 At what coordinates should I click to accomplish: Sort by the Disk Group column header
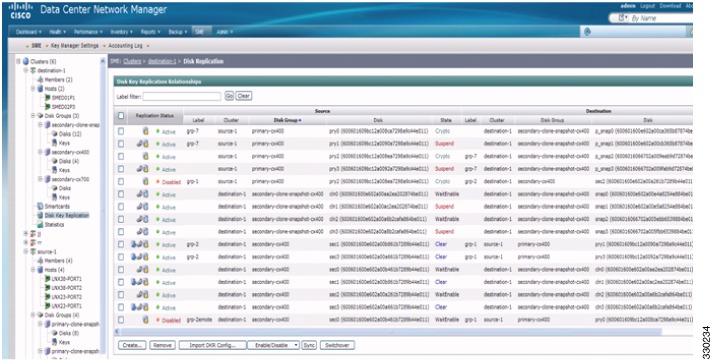point(287,120)
